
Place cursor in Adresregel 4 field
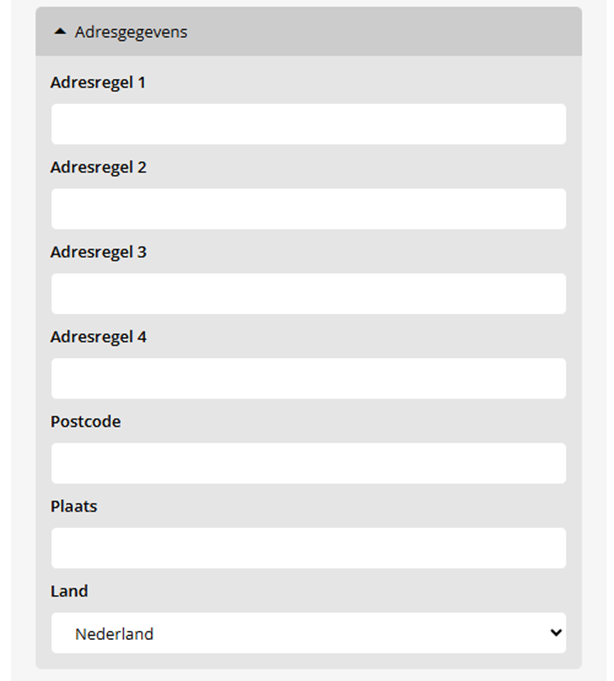click(308, 379)
